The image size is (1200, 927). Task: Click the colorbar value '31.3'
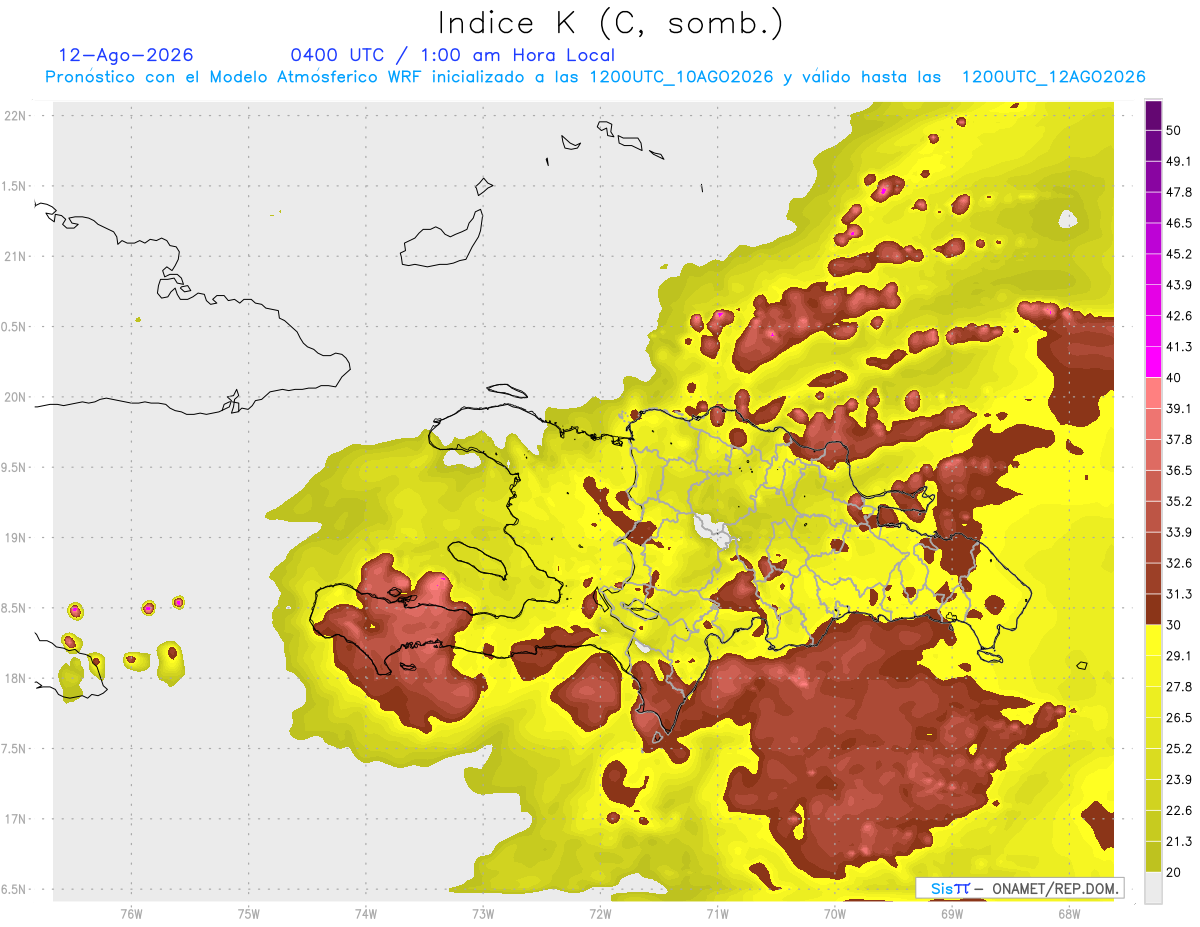1179,594
